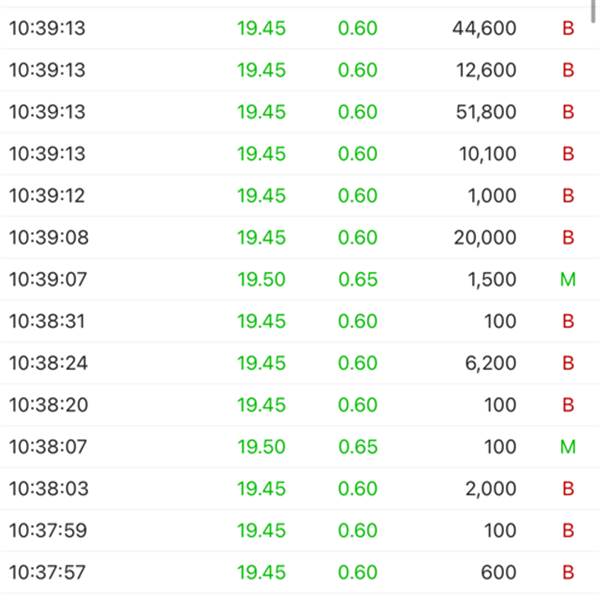
Task: Click the 10:39:12 timestamp
Action: pyautogui.click(x=47, y=196)
